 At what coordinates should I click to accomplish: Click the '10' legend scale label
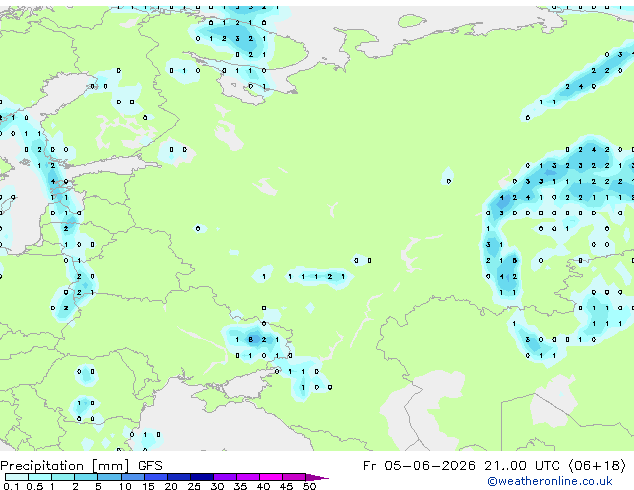pos(125,486)
